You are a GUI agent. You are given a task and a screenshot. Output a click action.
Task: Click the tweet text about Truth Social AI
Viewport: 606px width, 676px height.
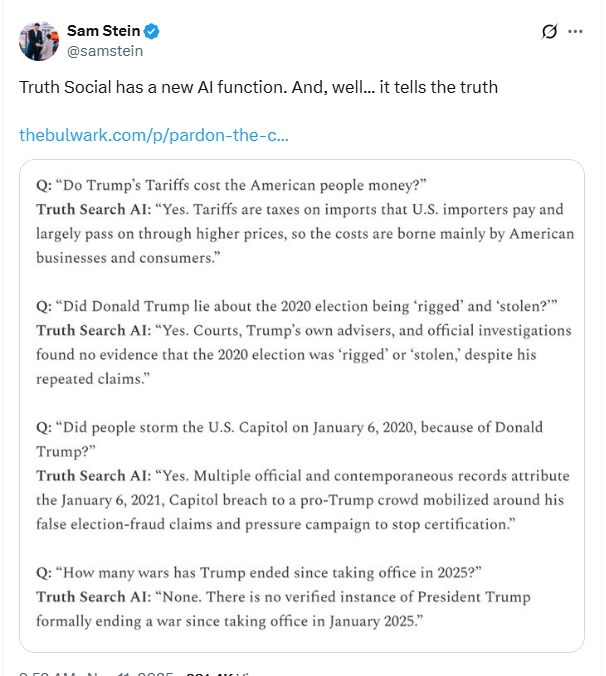click(258, 87)
